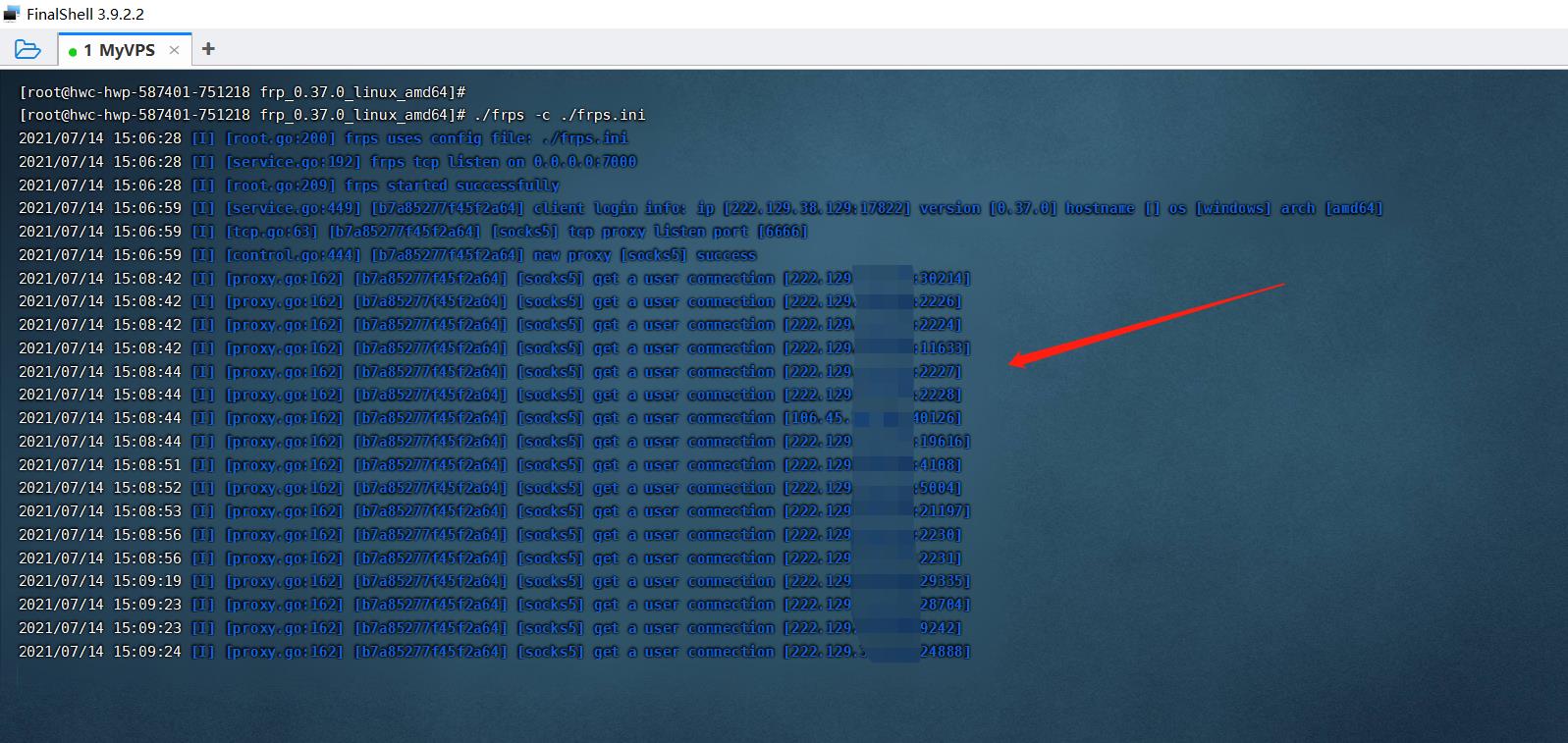Click the 15:08:52 log line ending 5004

click(491, 488)
